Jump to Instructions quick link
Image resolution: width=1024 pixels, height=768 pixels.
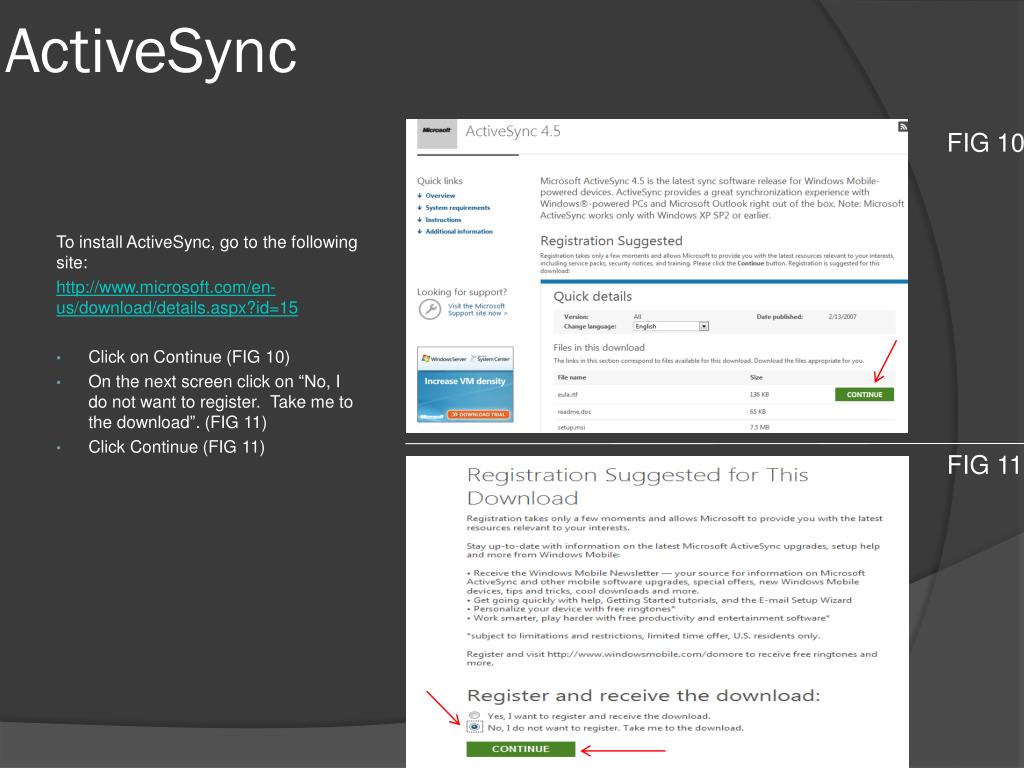(x=443, y=219)
